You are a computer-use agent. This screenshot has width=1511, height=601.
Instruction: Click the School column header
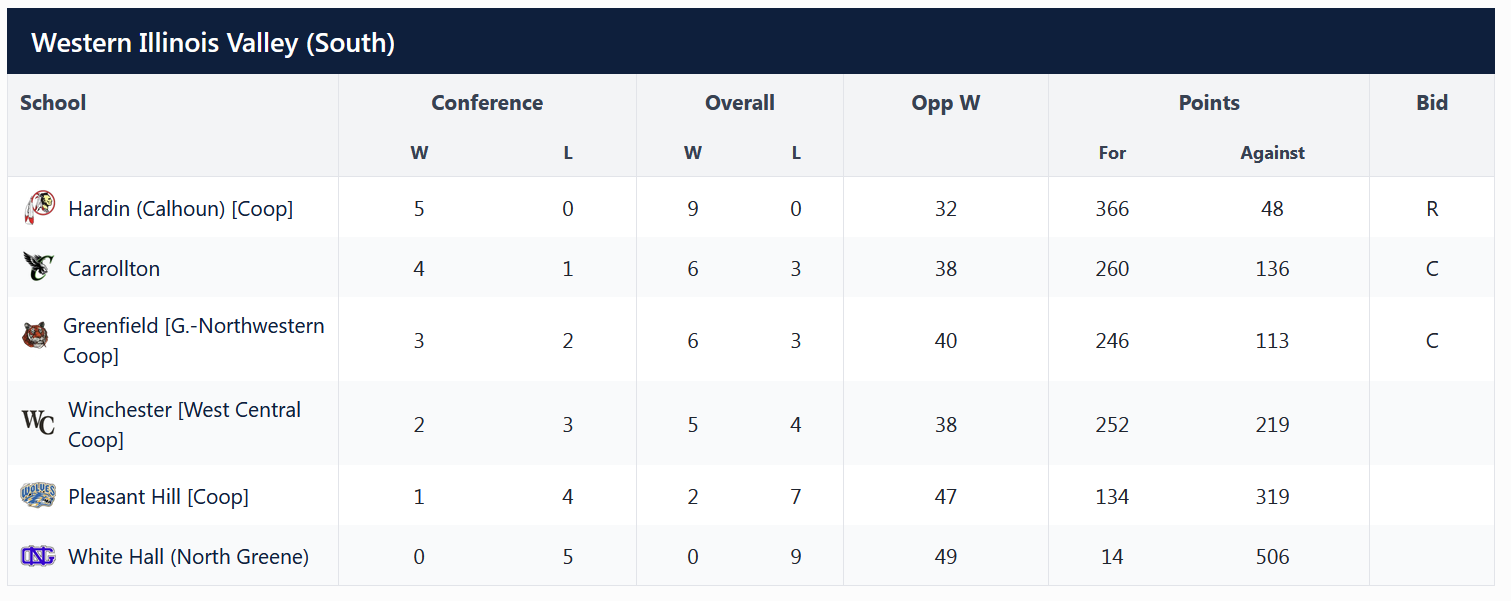53,103
